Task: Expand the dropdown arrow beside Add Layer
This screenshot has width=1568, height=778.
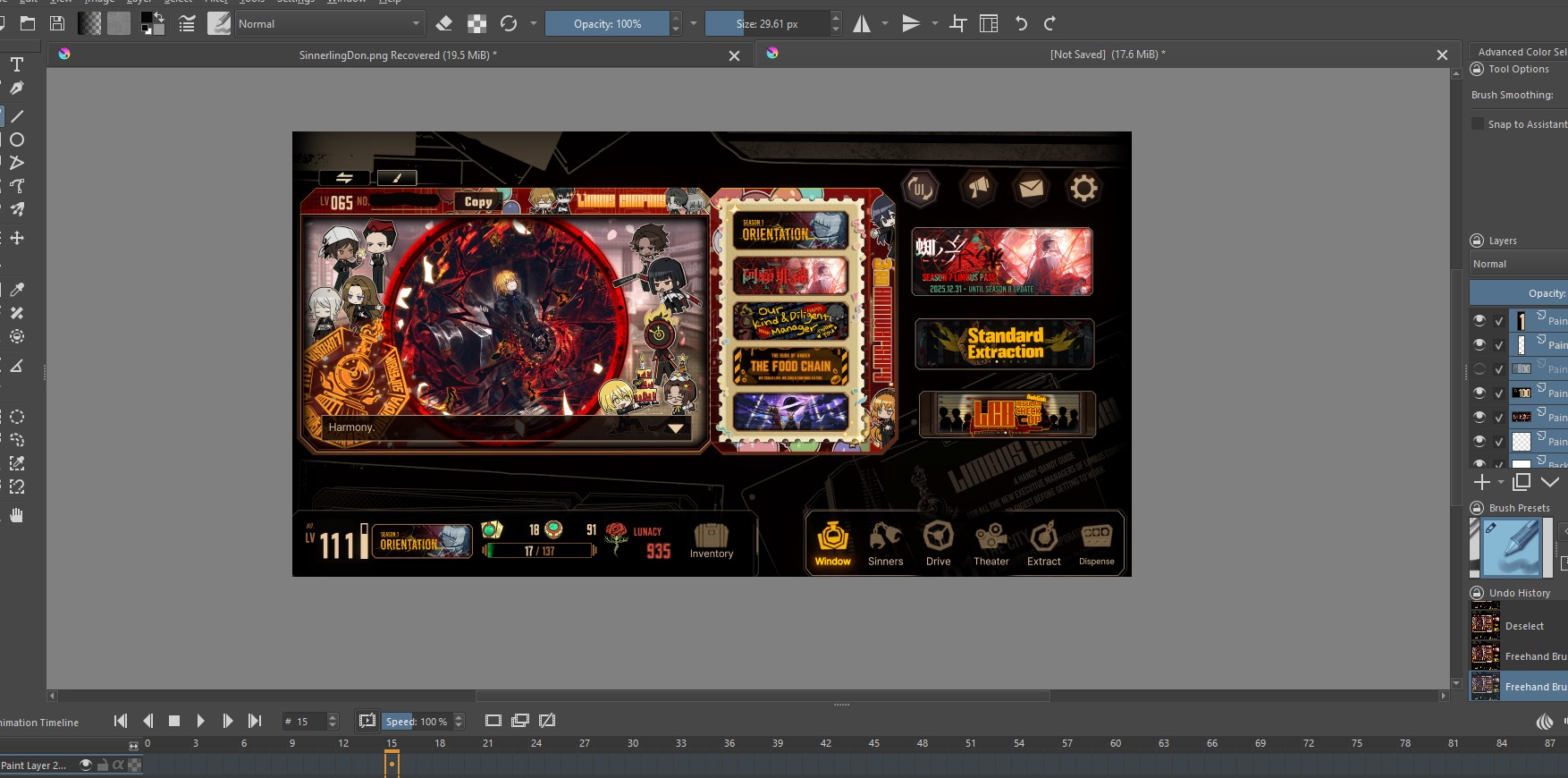Action: (x=1500, y=482)
